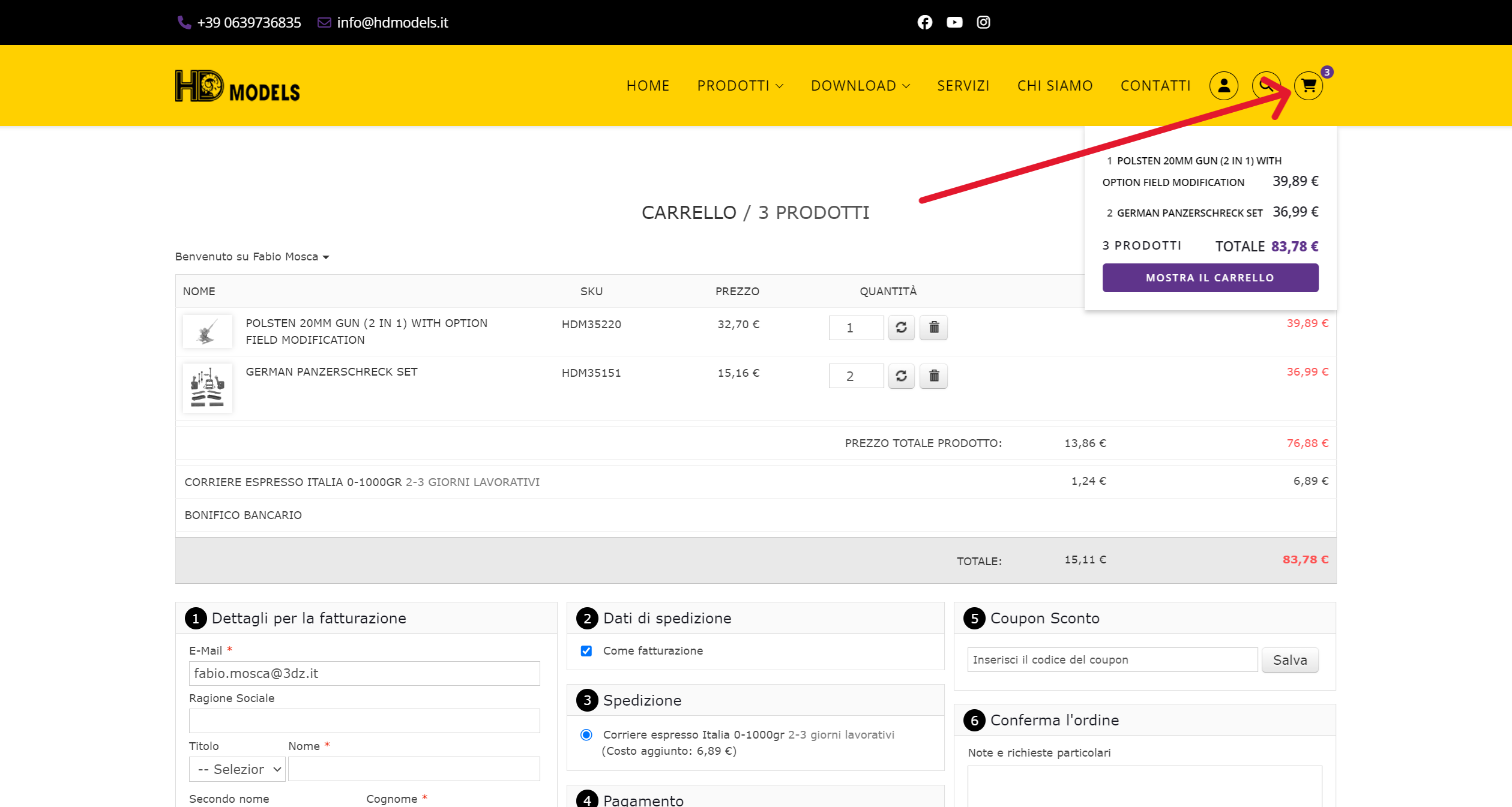Open the CONTATTI menu page
1512x807 pixels.
tap(1155, 86)
